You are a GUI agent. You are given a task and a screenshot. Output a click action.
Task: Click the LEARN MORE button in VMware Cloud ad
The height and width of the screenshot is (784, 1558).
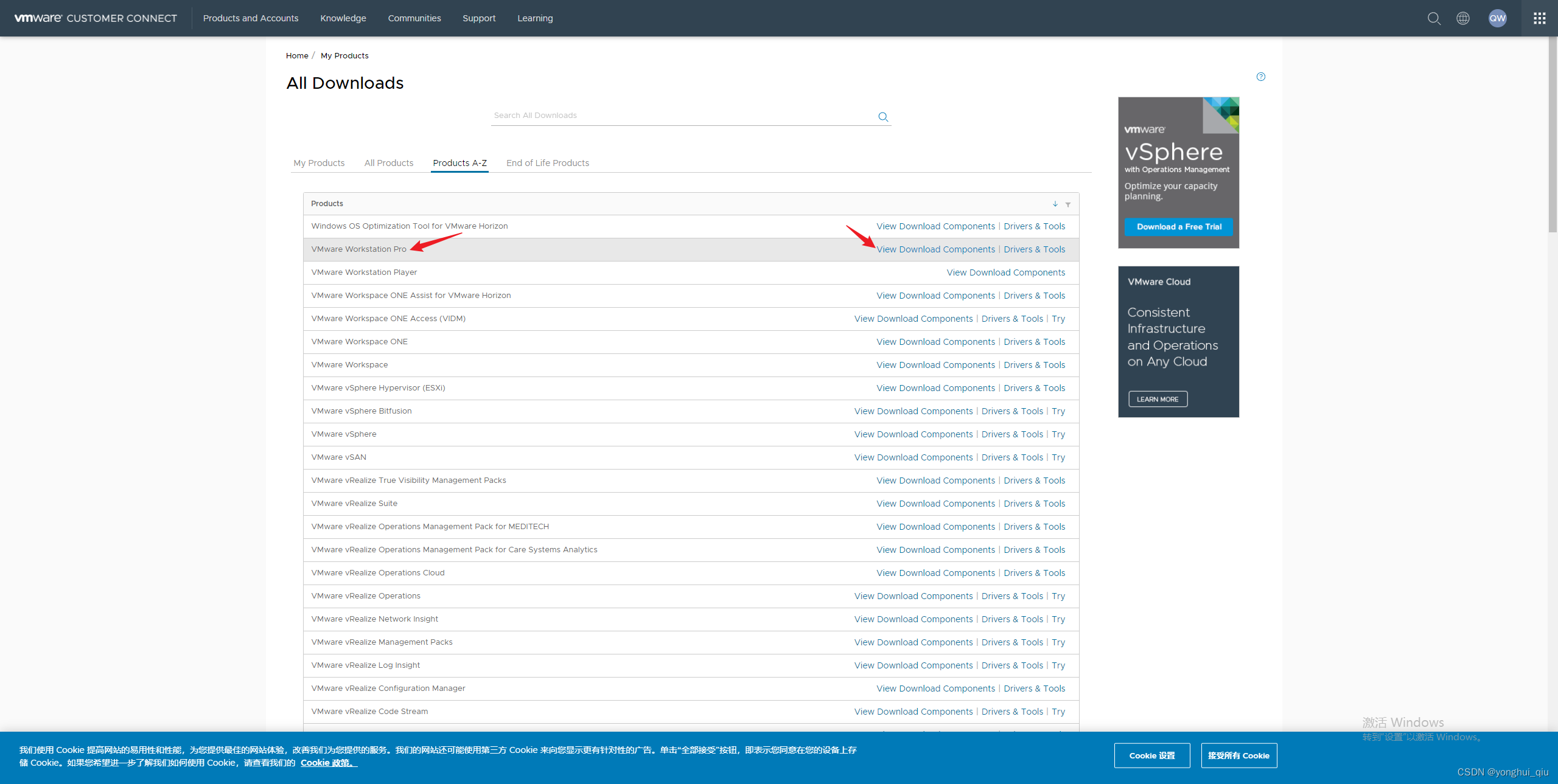pos(1158,399)
